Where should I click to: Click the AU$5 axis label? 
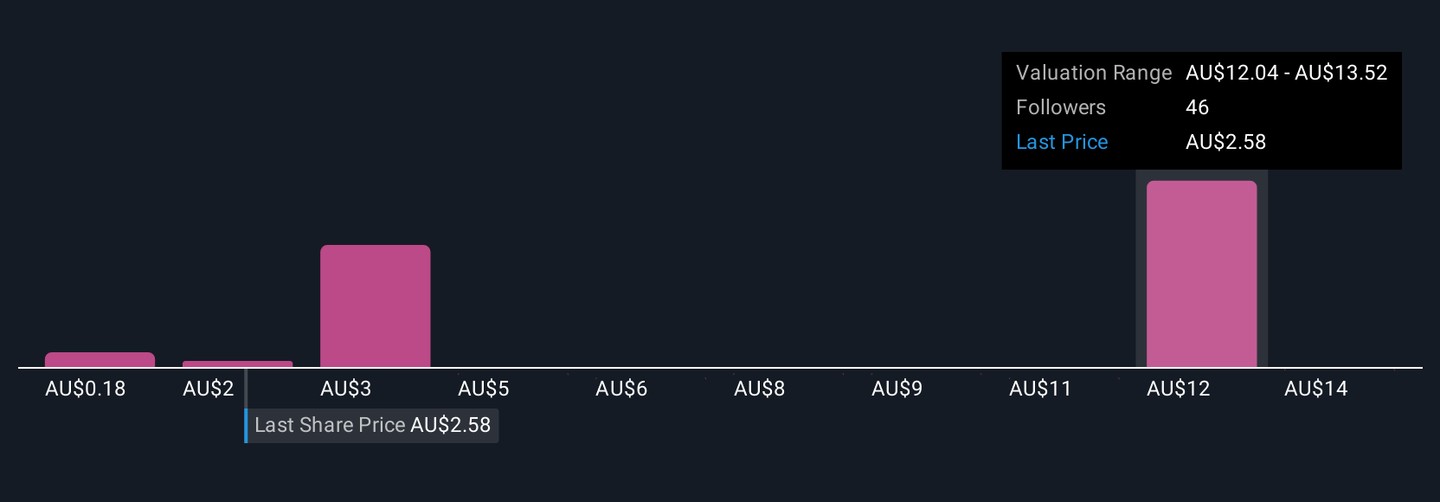click(484, 389)
